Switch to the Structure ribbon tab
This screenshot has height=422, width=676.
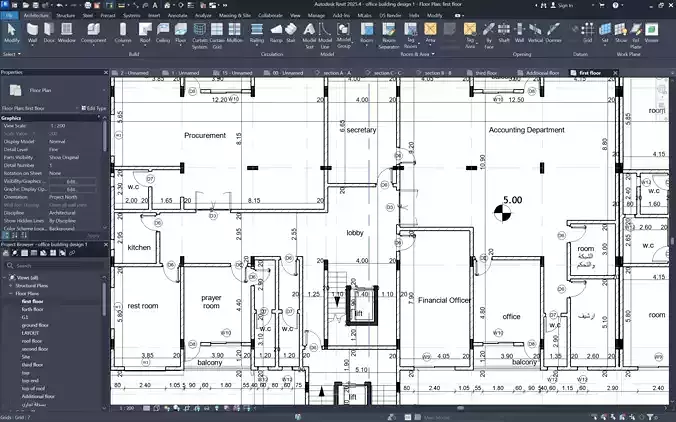pos(66,16)
